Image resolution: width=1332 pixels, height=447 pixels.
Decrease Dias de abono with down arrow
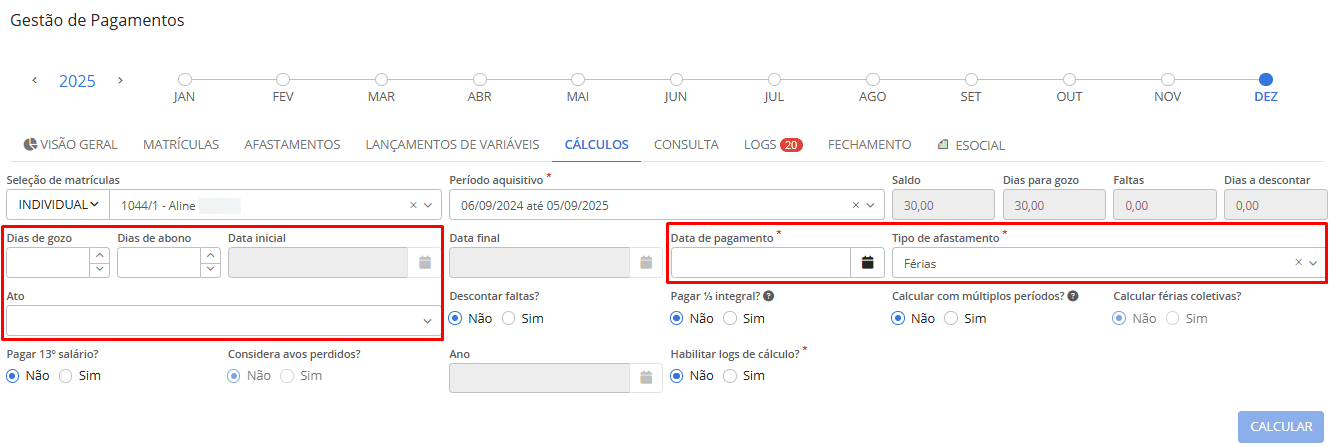tap(210, 270)
